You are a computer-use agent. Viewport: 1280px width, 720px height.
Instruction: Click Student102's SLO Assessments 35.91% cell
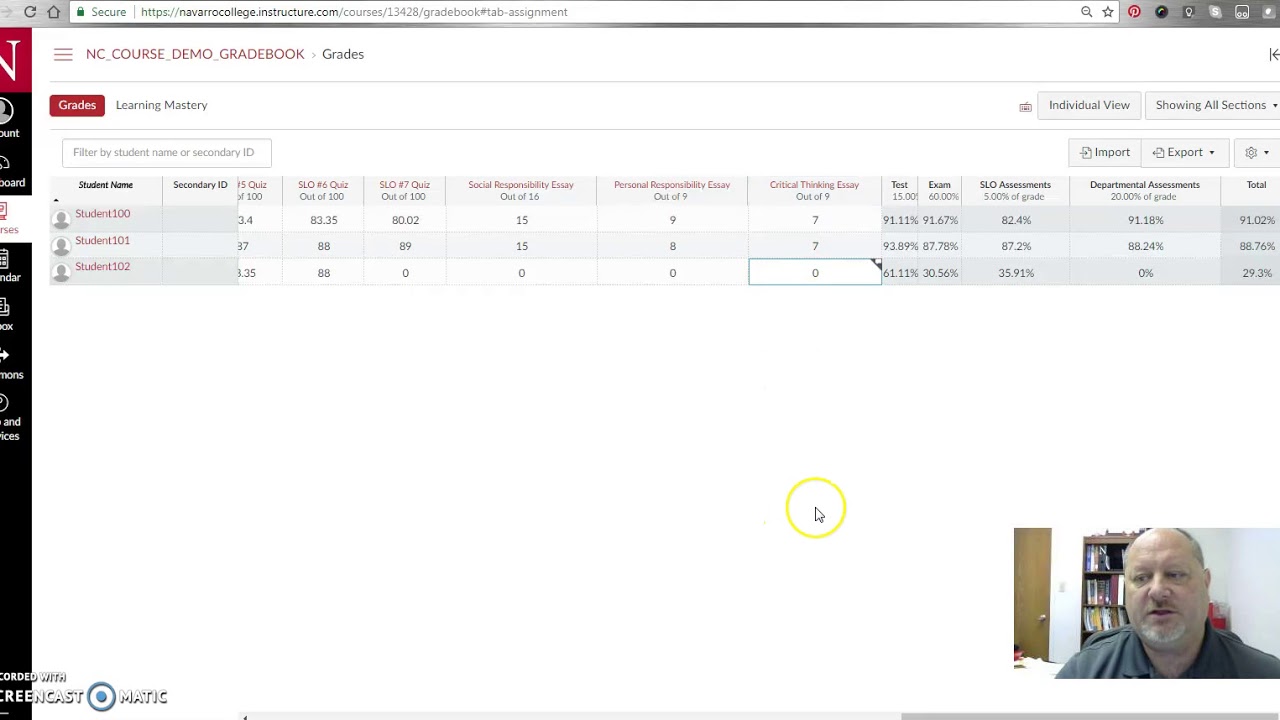pyautogui.click(x=1015, y=273)
